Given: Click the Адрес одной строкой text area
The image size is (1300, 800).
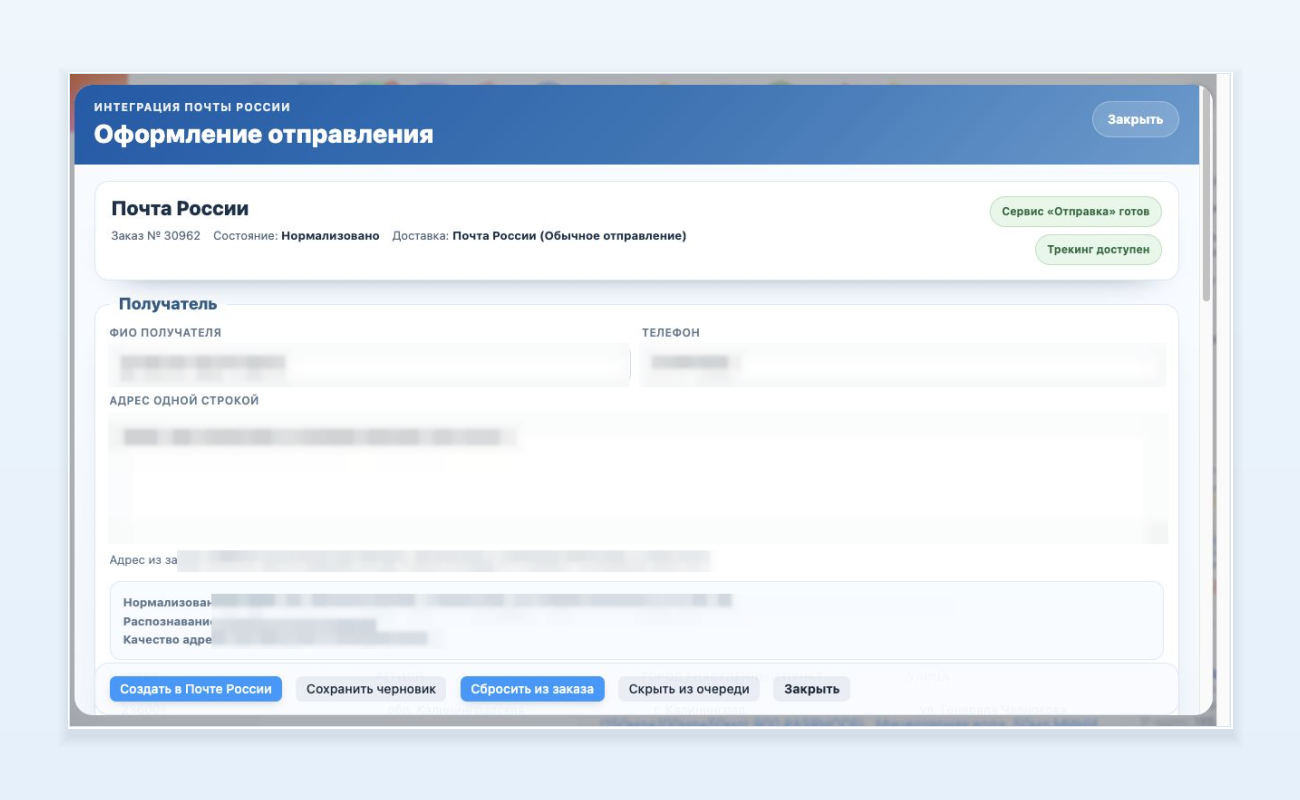Looking at the screenshot, I should (x=638, y=478).
